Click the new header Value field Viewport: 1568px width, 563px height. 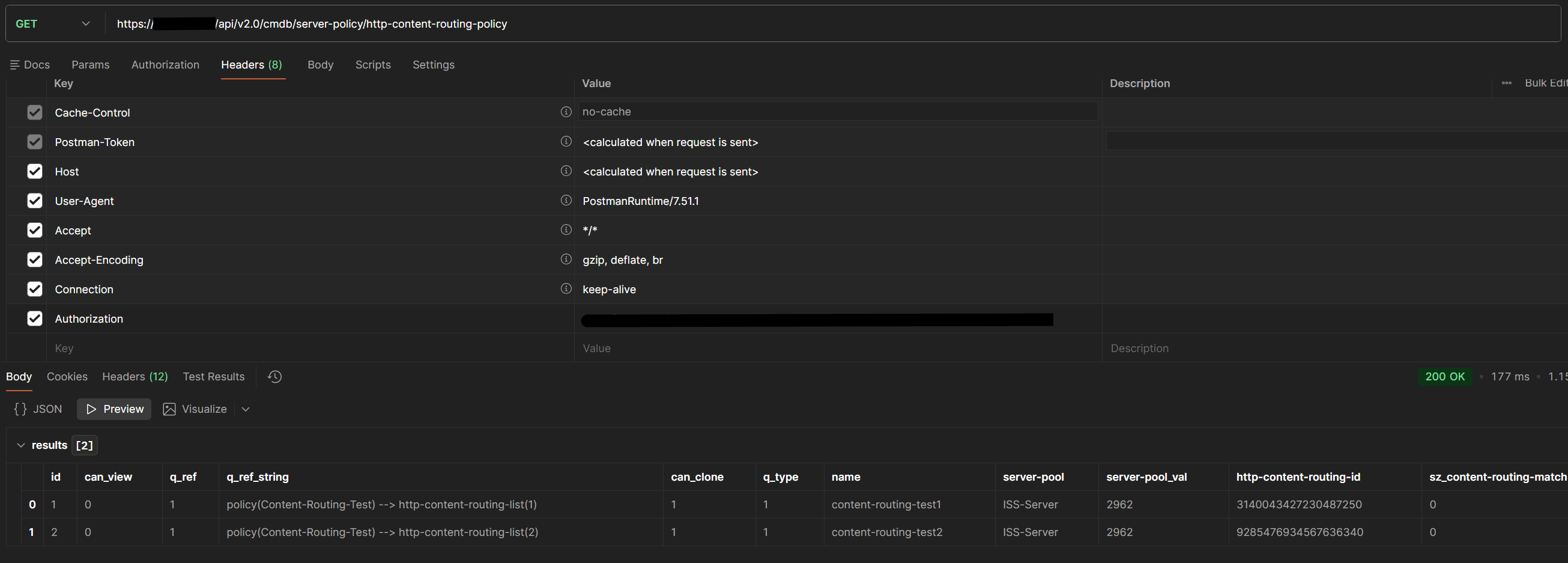click(x=838, y=348)
